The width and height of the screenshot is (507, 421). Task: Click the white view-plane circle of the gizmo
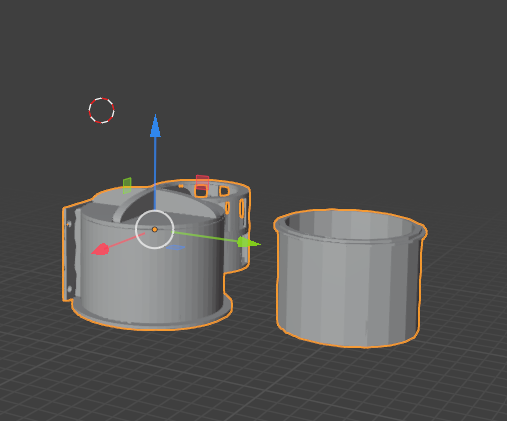click(x=155, y=229)
